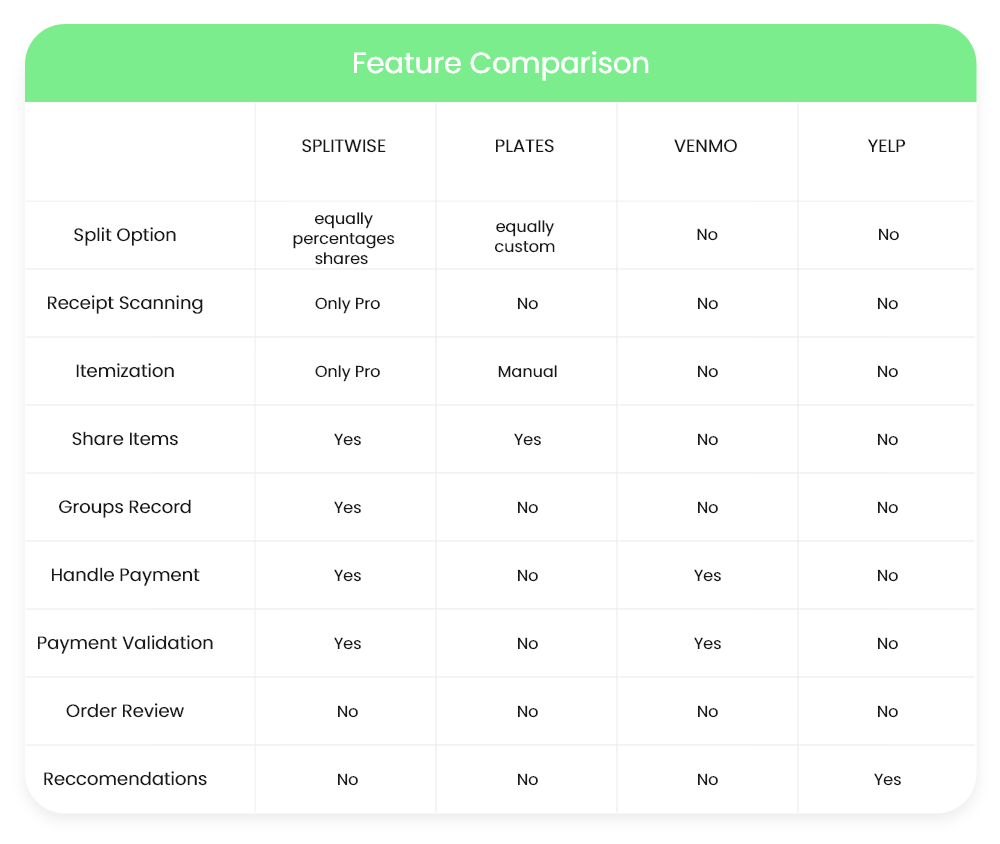
Task: Click the Itemization row label
Action: (125, 371)
